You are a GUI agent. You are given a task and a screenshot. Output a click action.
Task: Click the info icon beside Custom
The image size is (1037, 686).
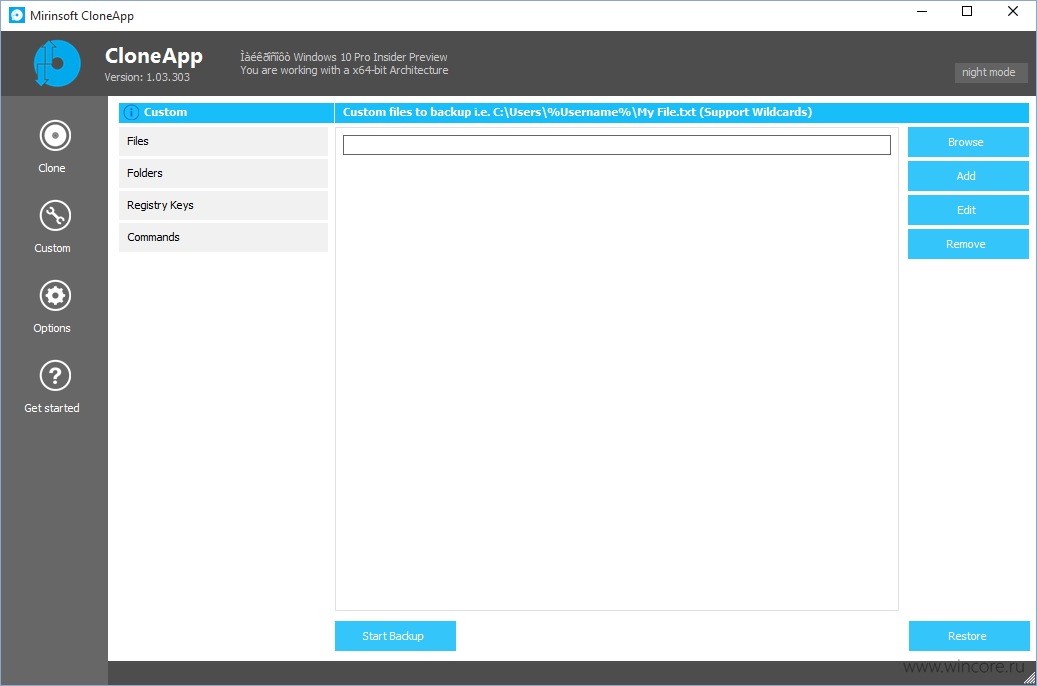131,112
